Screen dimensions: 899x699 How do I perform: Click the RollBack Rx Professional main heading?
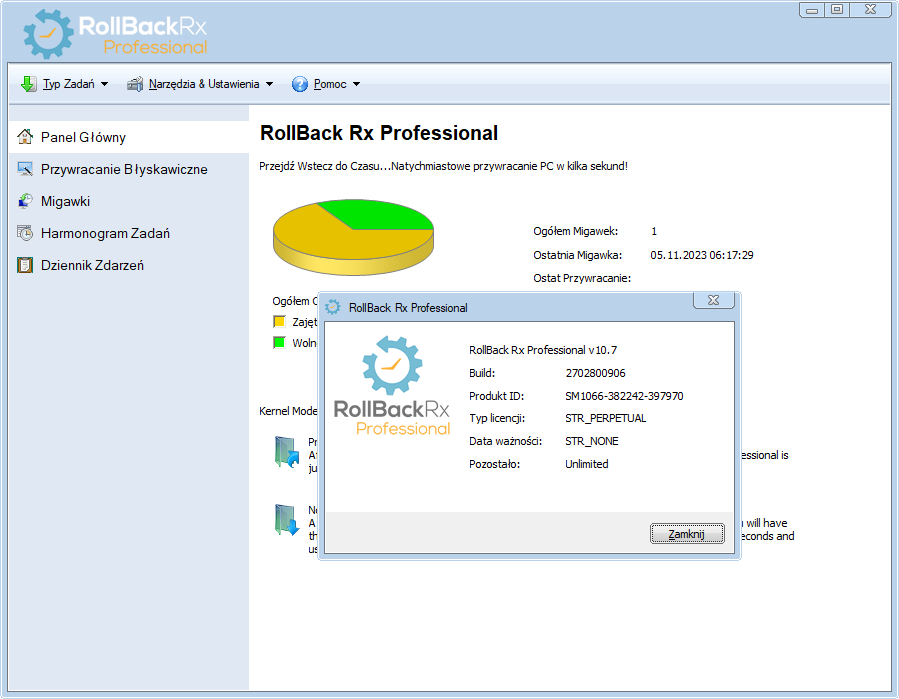click(x=379, y=133)
